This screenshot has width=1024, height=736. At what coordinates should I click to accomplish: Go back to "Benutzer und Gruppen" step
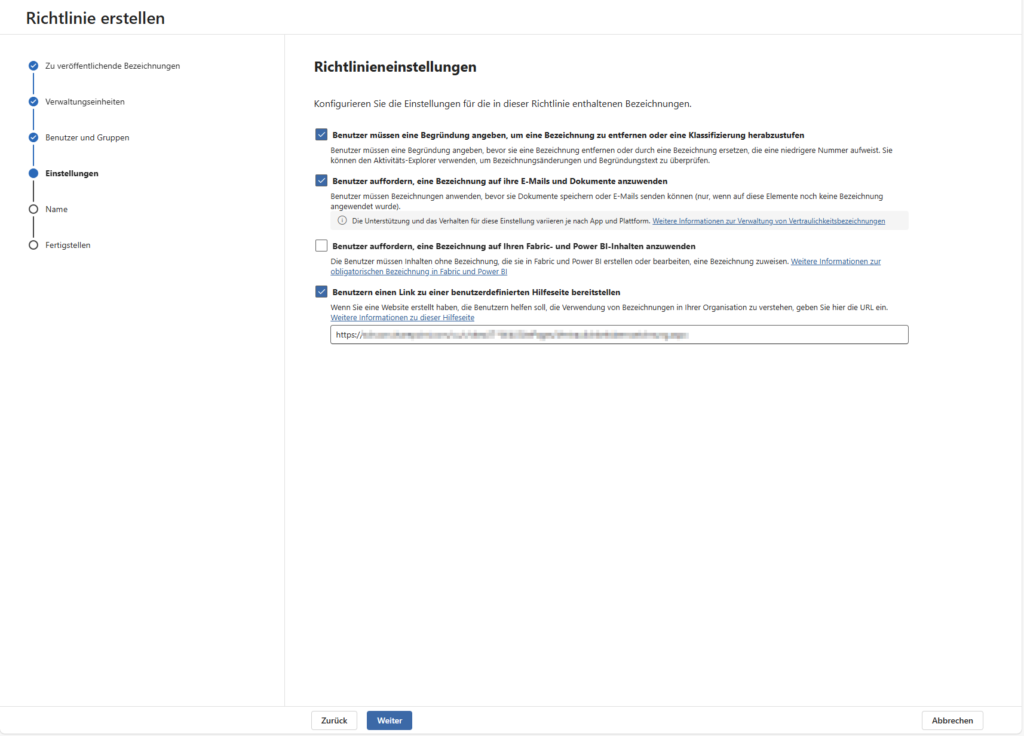tap(86, 138)
